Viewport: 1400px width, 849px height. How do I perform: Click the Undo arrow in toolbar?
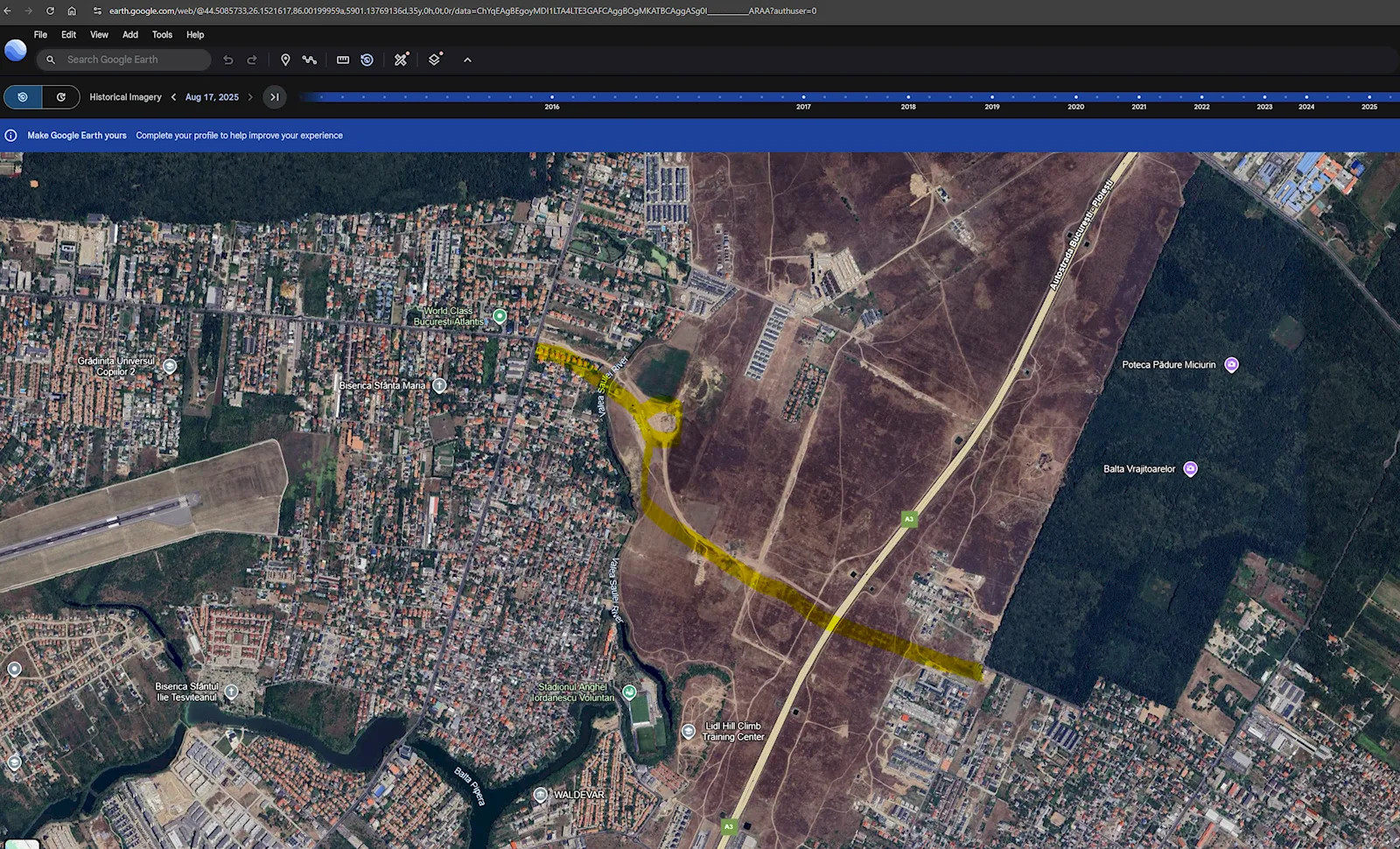coord(228,60)
